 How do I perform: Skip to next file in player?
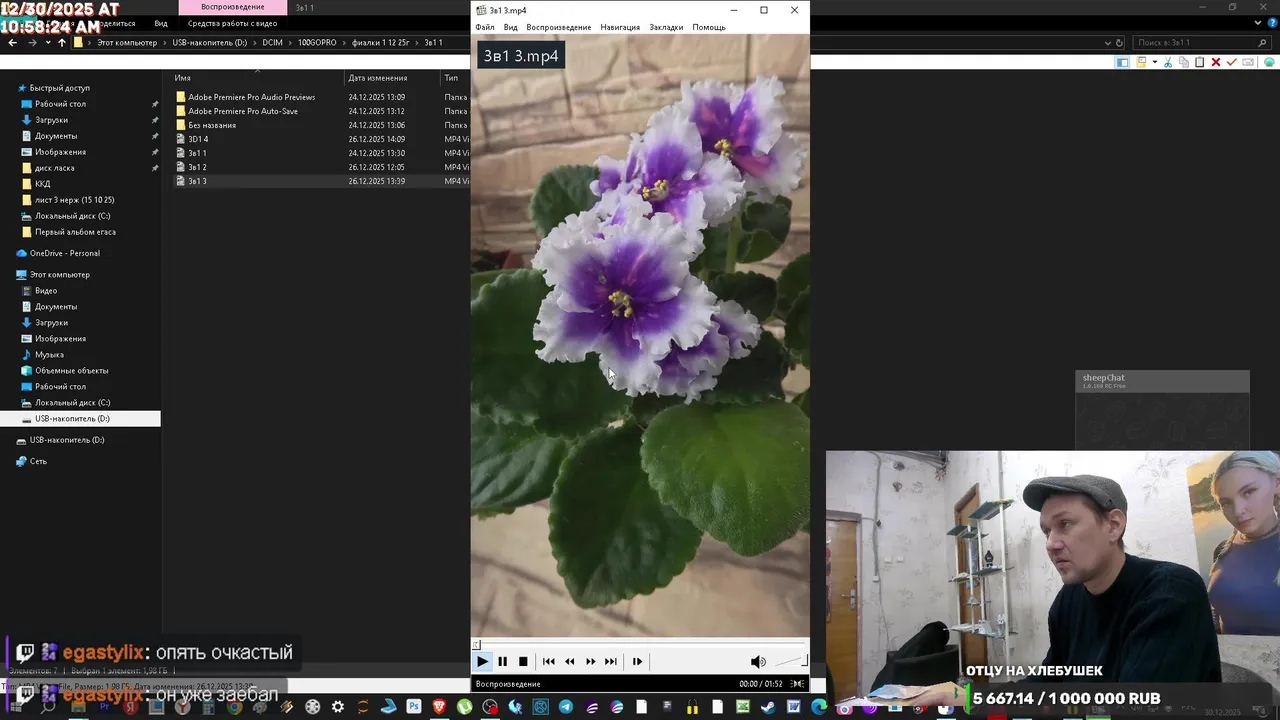(610, 661)
